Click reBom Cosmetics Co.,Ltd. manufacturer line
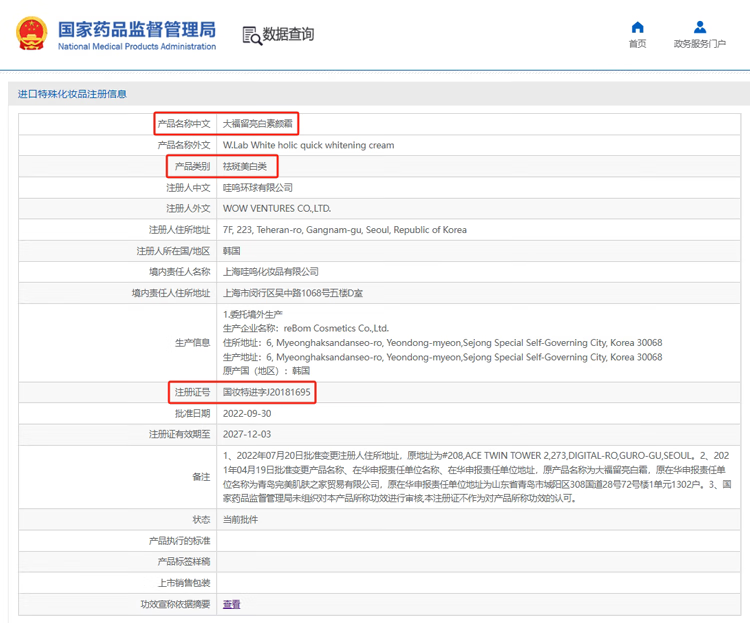The width and height of the screenshot is (750, 623). (x=306, y=328)
